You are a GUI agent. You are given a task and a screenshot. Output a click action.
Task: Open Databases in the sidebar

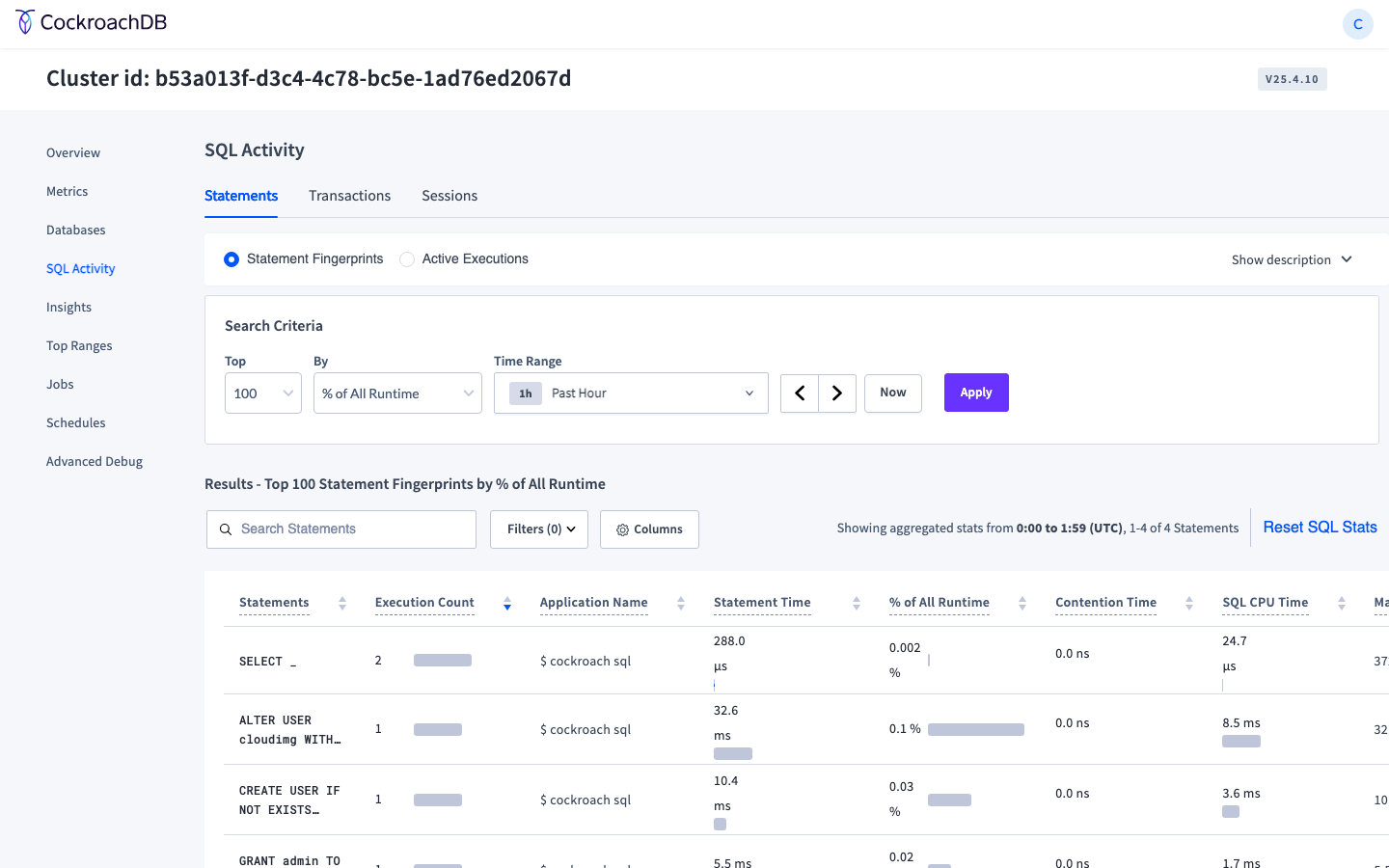(76, 230)
